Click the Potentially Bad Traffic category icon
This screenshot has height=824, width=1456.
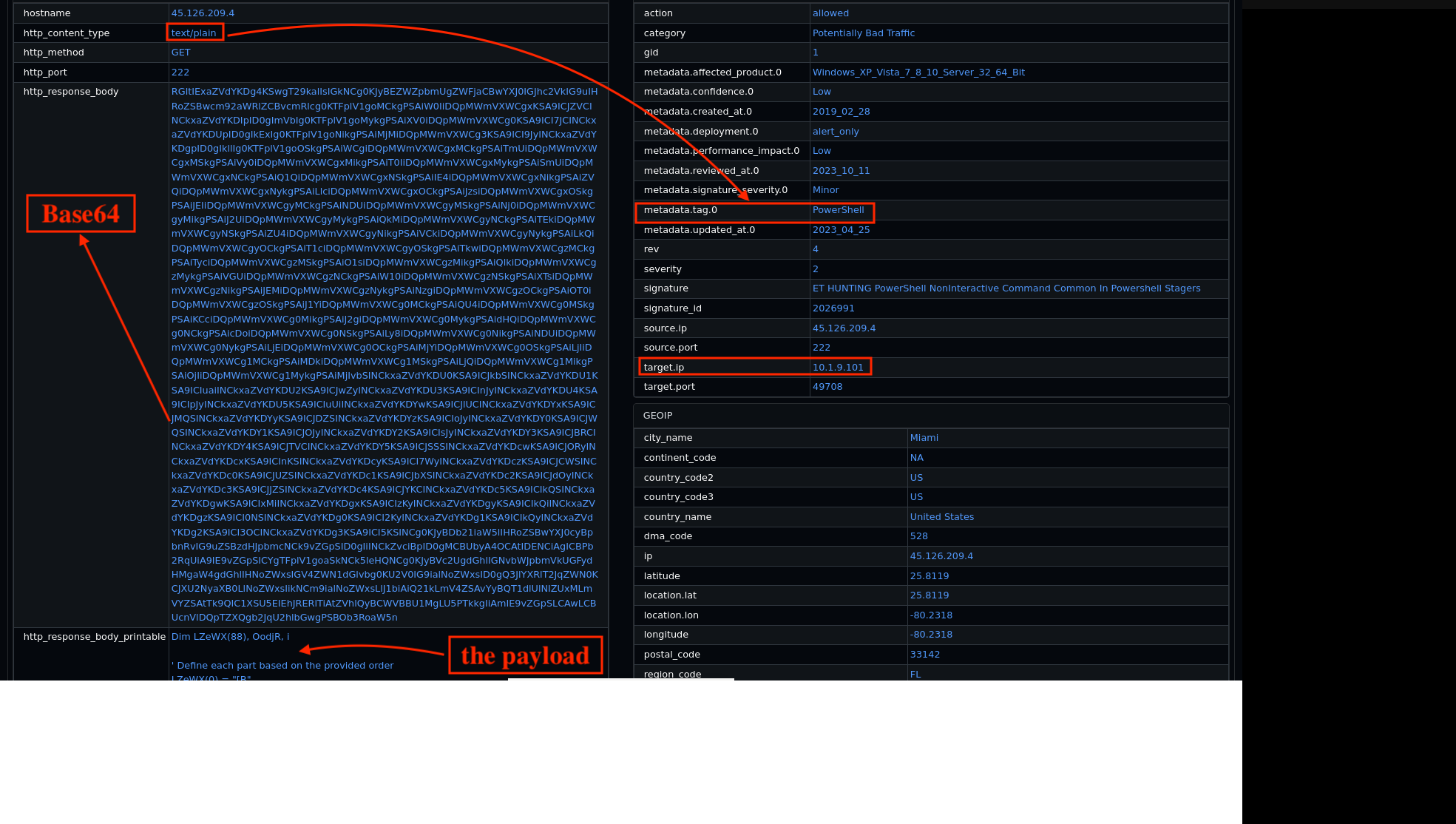[x=863, y=33]
